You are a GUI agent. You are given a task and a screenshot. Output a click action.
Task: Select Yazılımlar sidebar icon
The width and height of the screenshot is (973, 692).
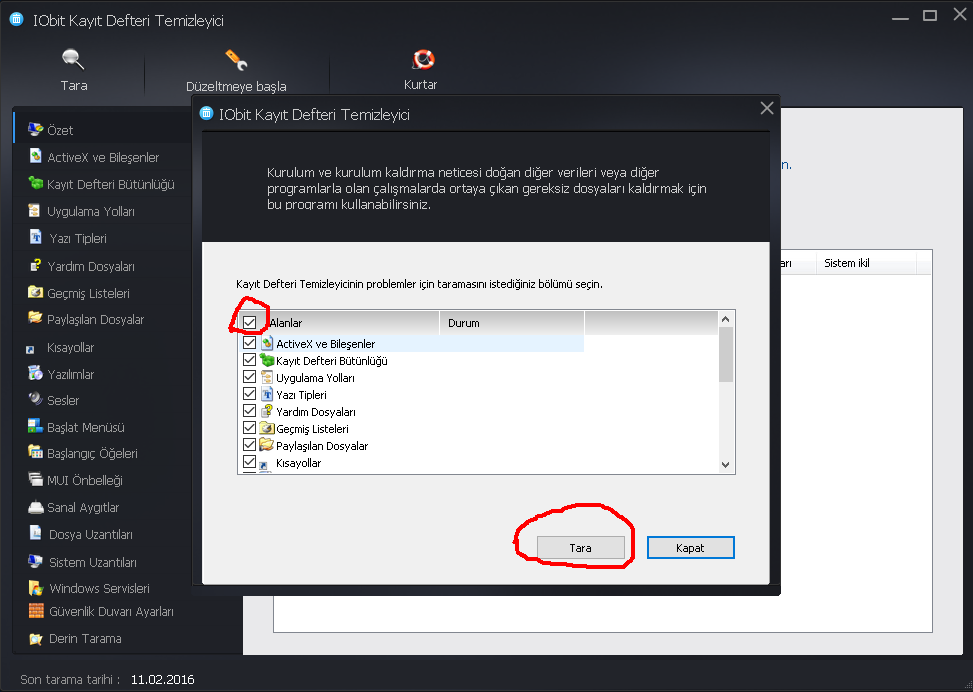[35, 373]
